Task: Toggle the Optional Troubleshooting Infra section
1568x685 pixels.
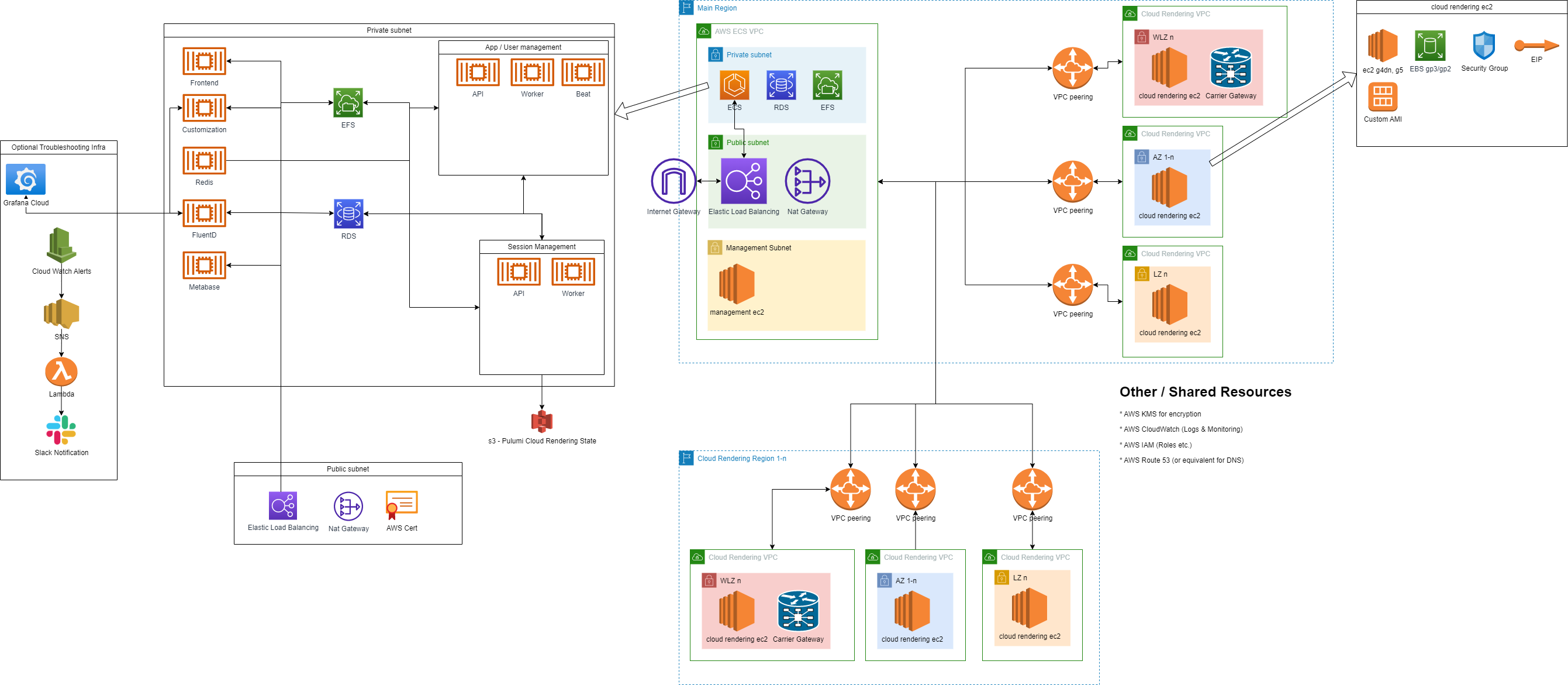Action: click(x=67, y=147)
